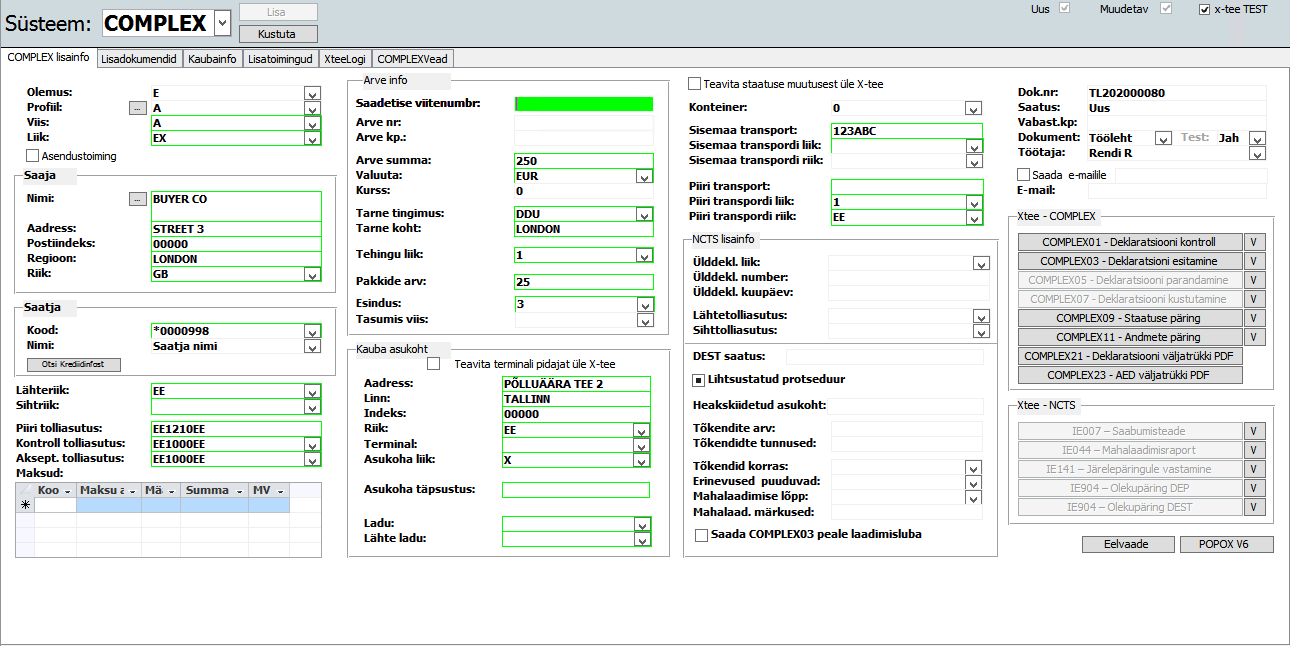
Task: Click the V button beside COMPLEX09
Action: 1253,318
